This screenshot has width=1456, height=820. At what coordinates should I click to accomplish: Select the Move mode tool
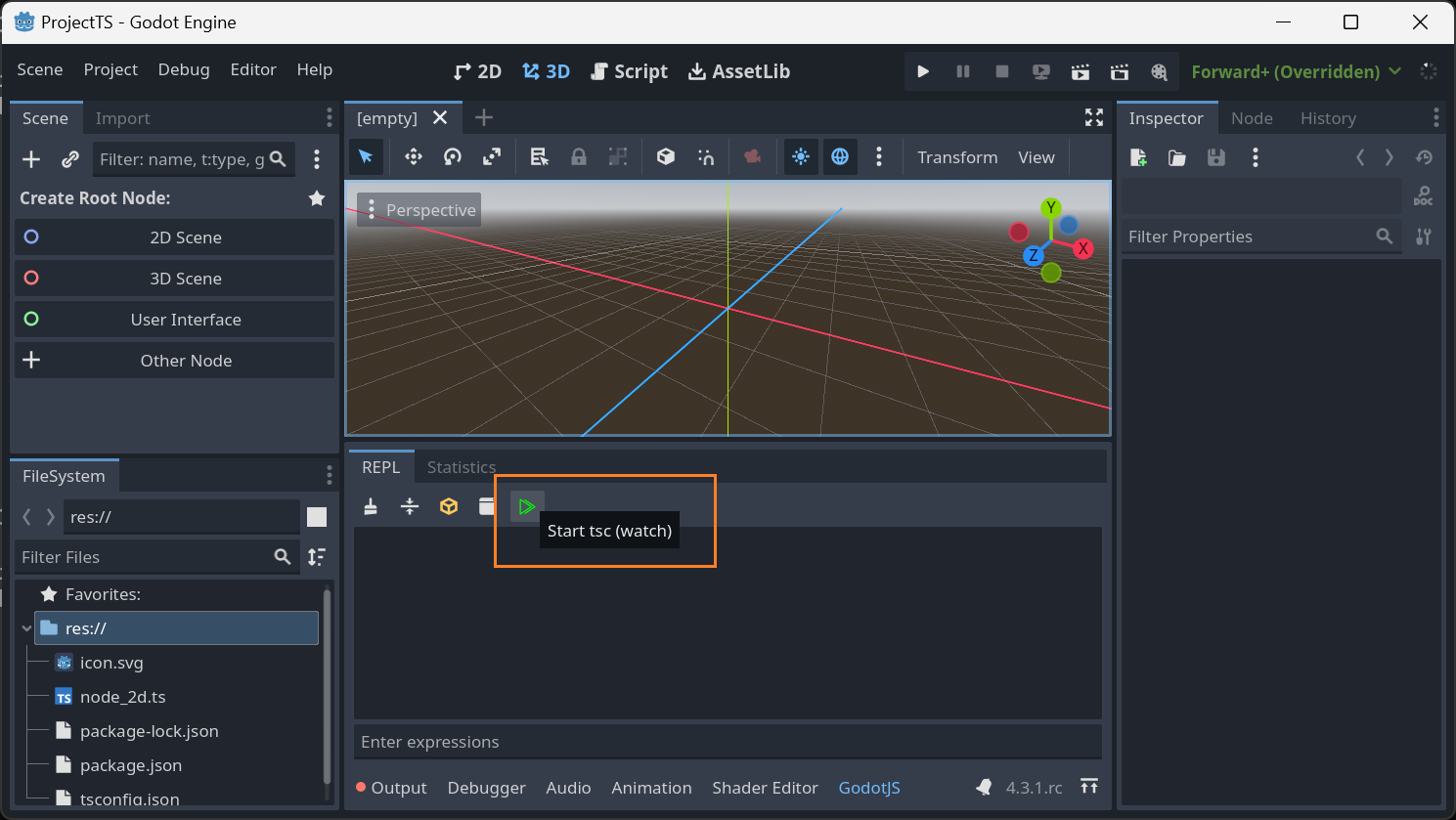[x=414, y=157]
